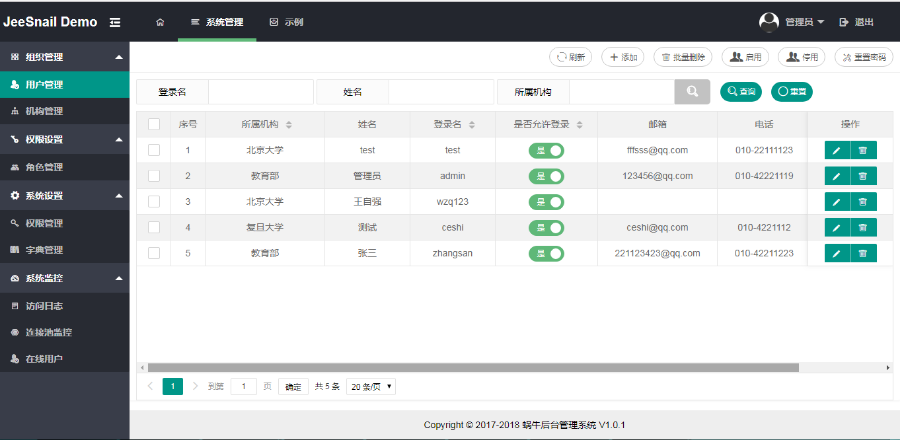Viewport: 900px width, 440px height.
Task: Focus the 姓名 input field
Action: tap(441, 92)
